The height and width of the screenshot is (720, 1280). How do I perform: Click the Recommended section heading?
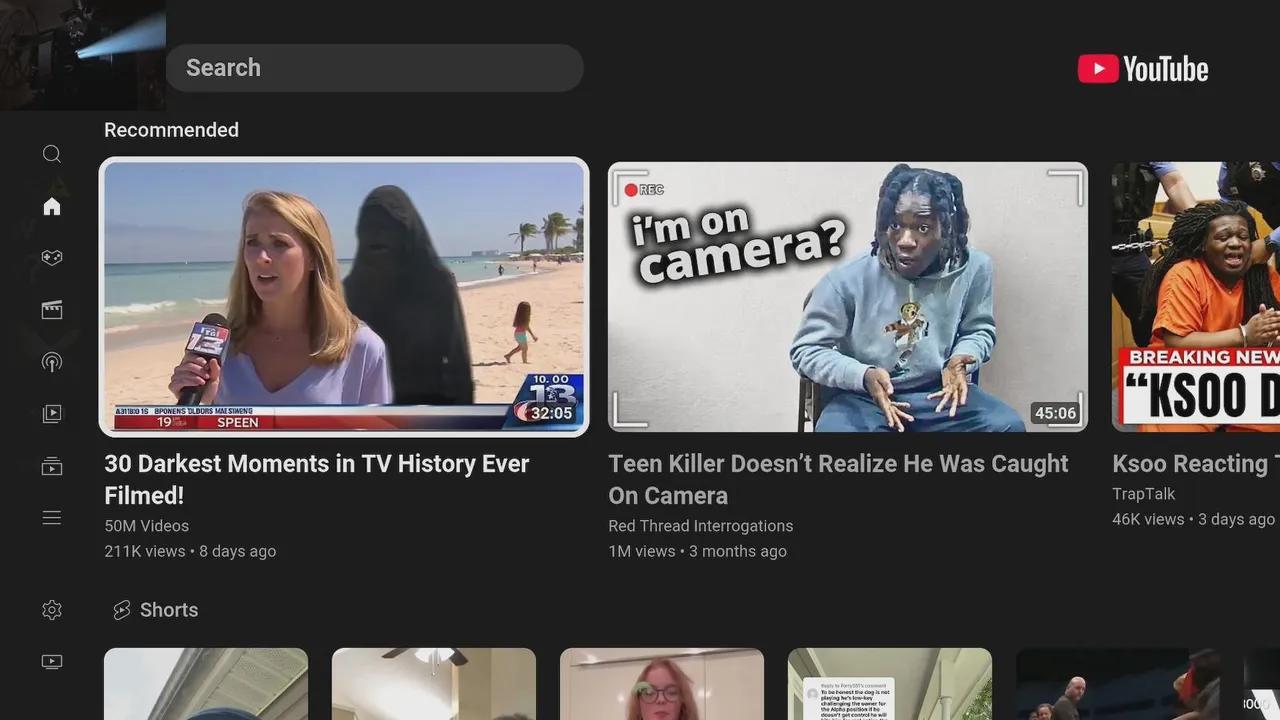pyautogui.click(x=171, y=130)
